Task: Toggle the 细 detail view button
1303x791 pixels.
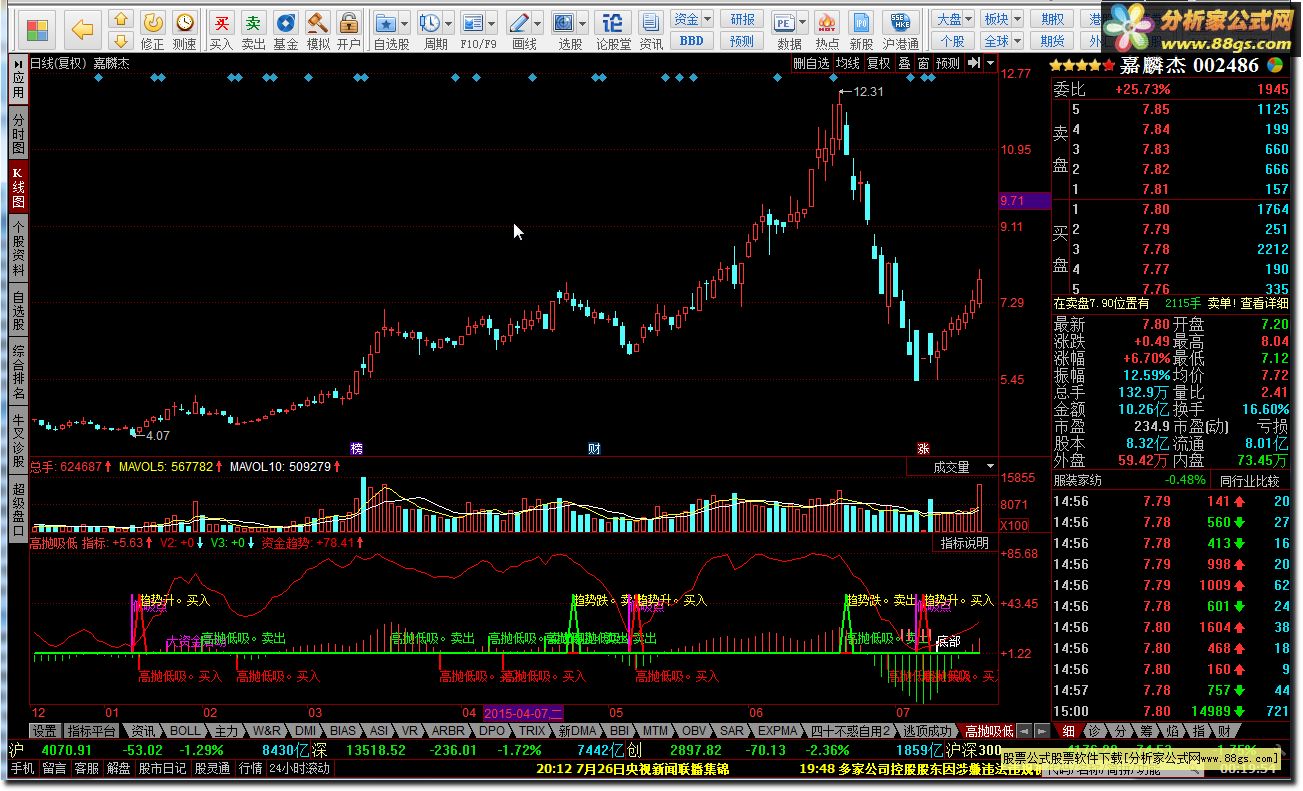Action: [1070, 731]
